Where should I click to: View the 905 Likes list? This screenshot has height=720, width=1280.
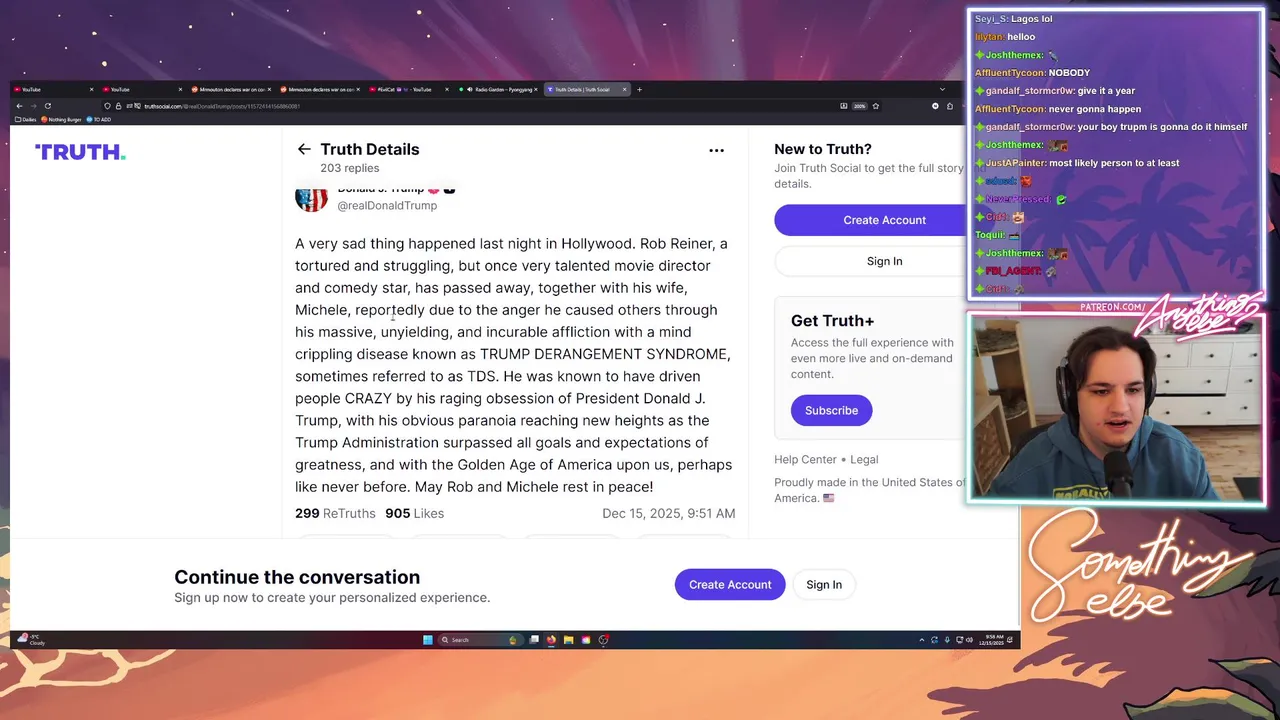click(414, 513)
